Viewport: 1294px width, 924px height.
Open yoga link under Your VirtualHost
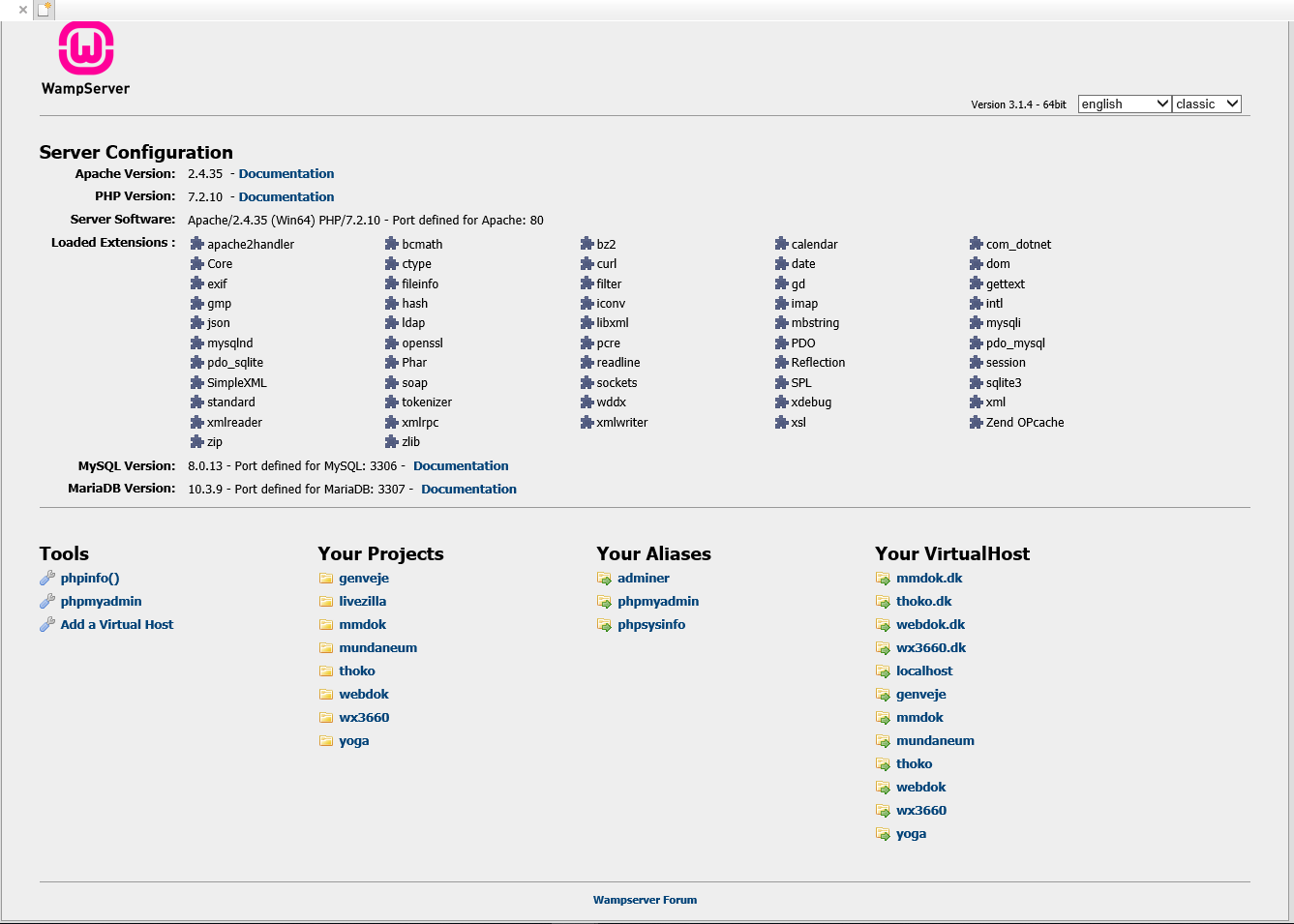[912, 834]
